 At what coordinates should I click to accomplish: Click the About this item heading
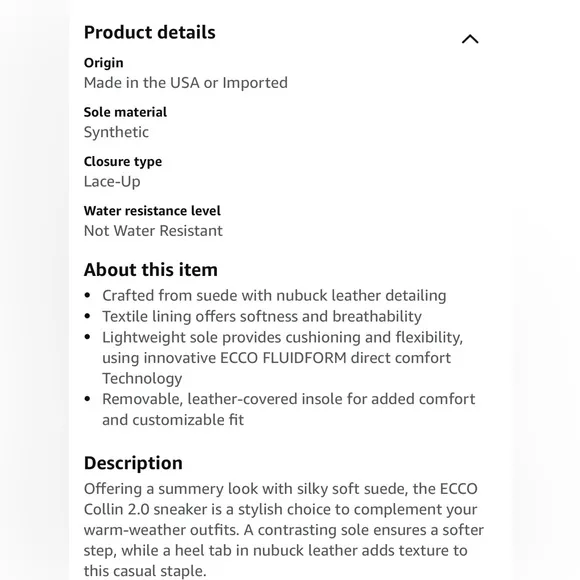(x=151, y=269)
